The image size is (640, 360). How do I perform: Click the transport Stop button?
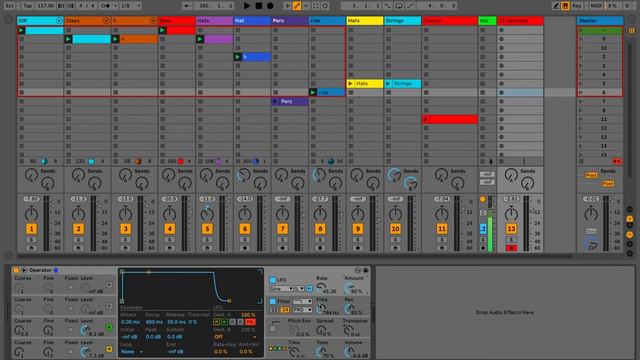258,6
